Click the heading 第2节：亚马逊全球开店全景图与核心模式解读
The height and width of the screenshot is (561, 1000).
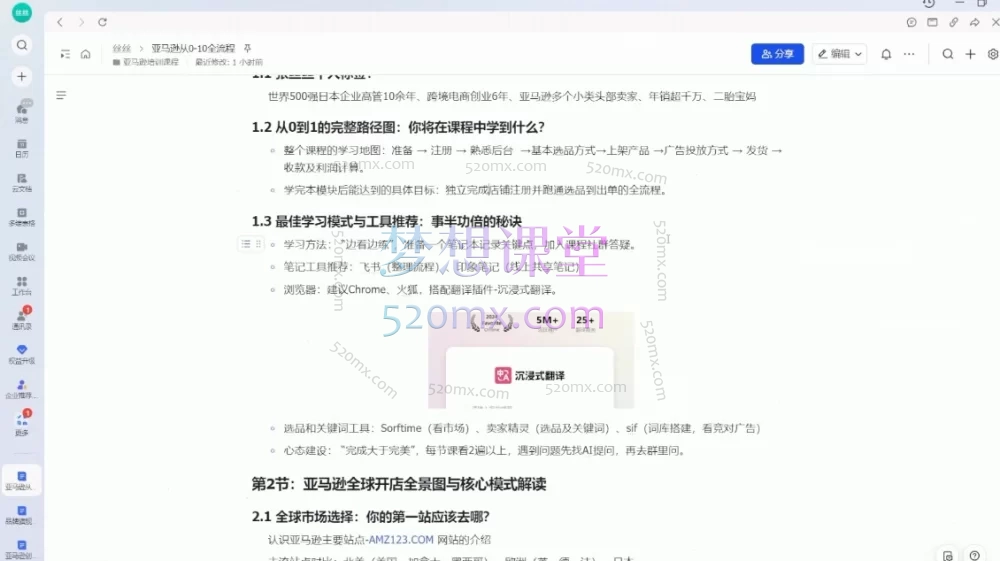[x=399, y=484]
